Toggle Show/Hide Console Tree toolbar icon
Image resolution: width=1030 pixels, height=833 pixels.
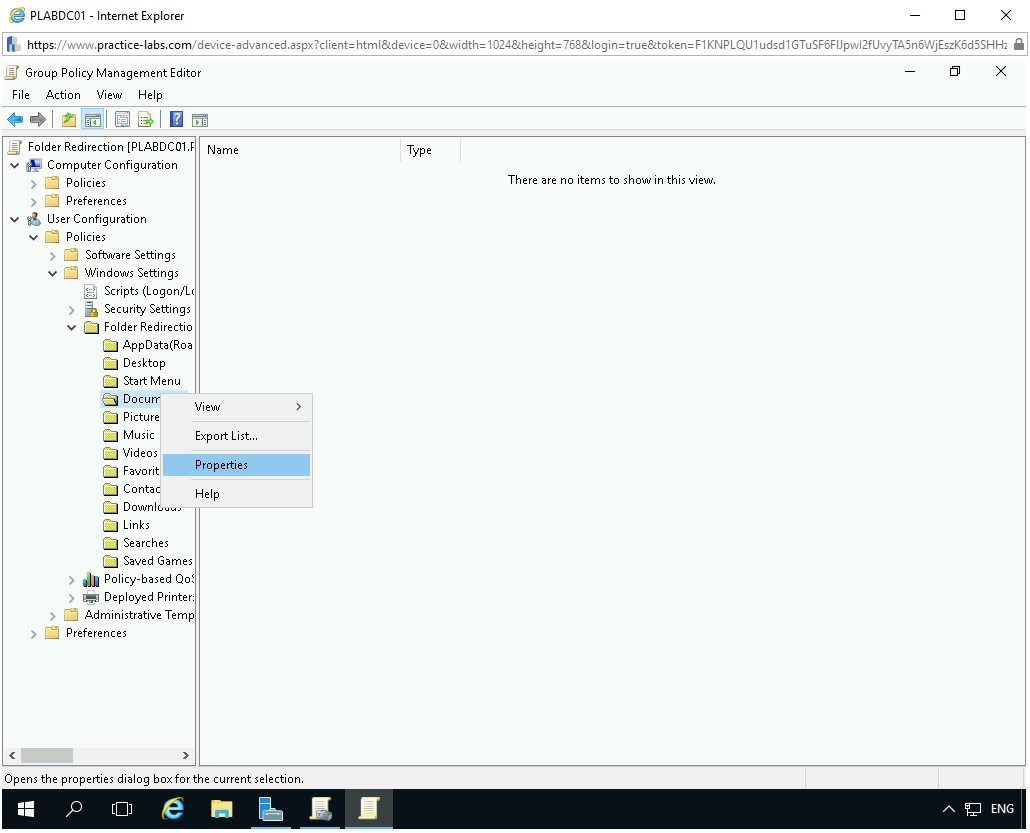click(x=93, y=120)
